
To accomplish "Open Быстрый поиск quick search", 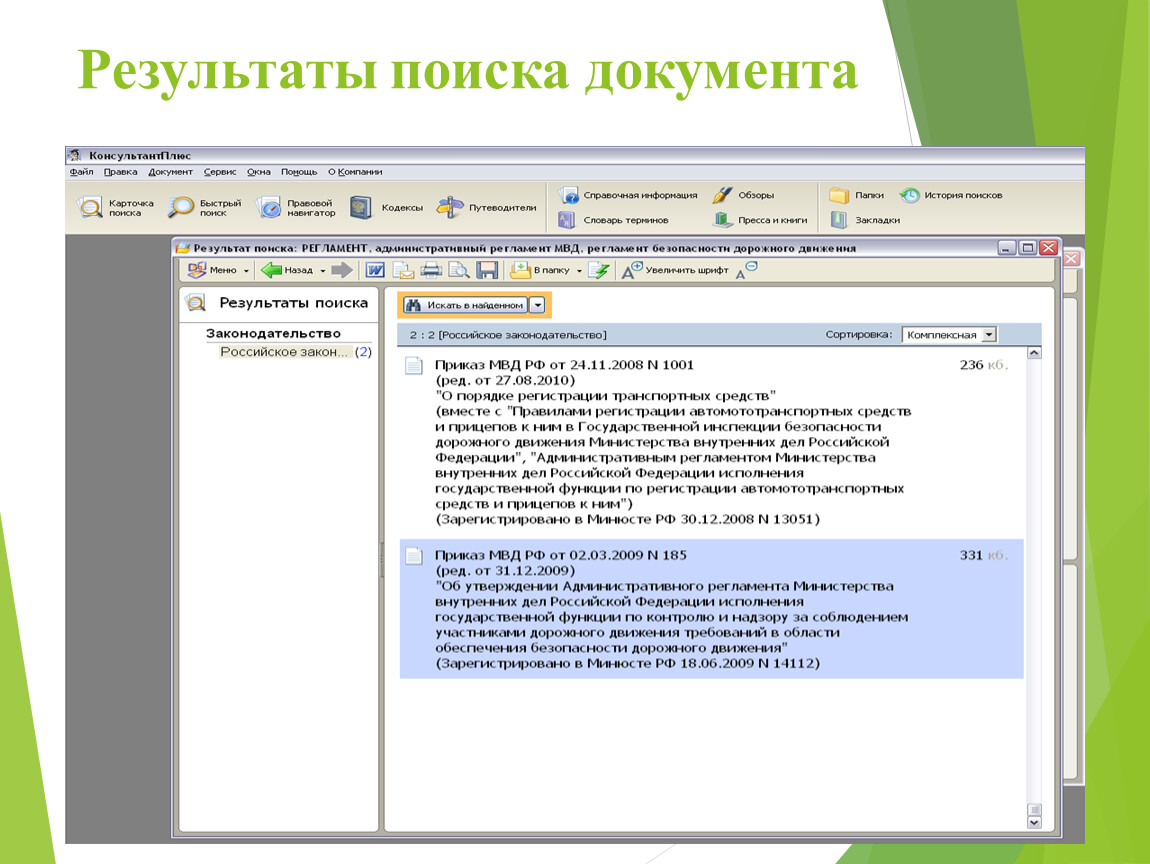I will tap(204, 208).
